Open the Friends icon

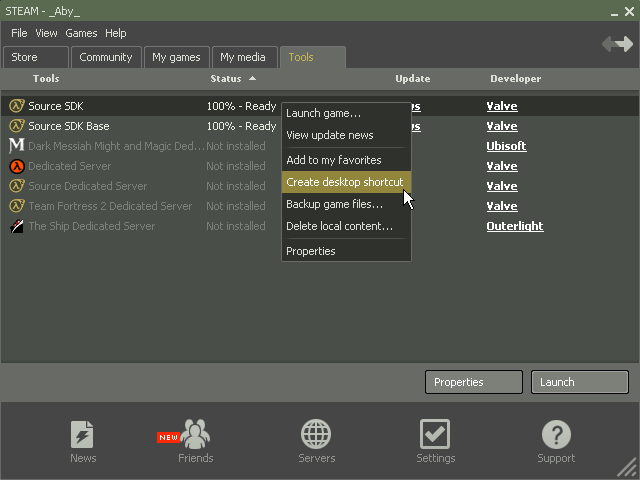click(195, 434)
